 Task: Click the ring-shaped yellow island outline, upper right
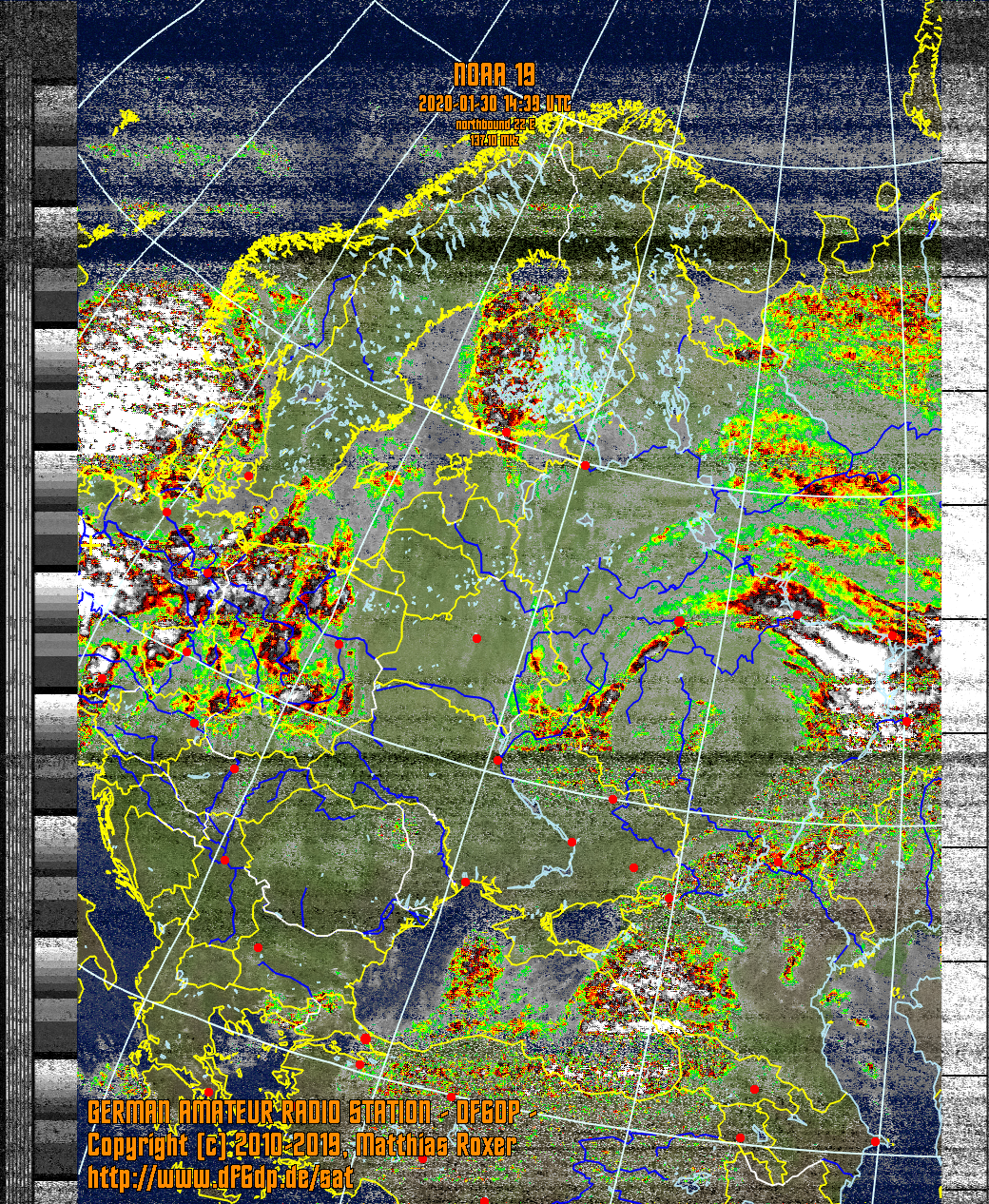887,198
